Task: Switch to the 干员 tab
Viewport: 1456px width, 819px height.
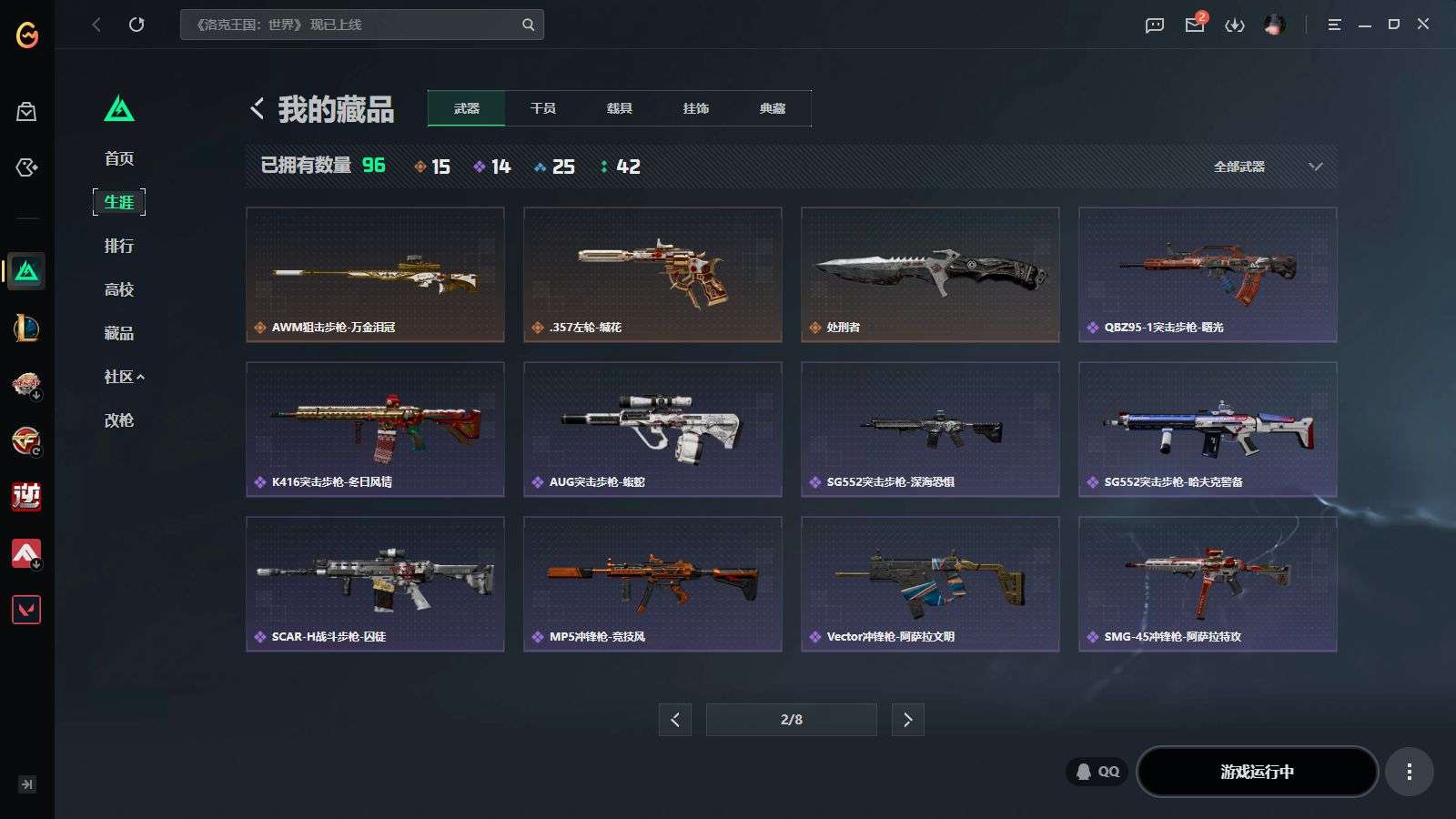Action: 543,108
